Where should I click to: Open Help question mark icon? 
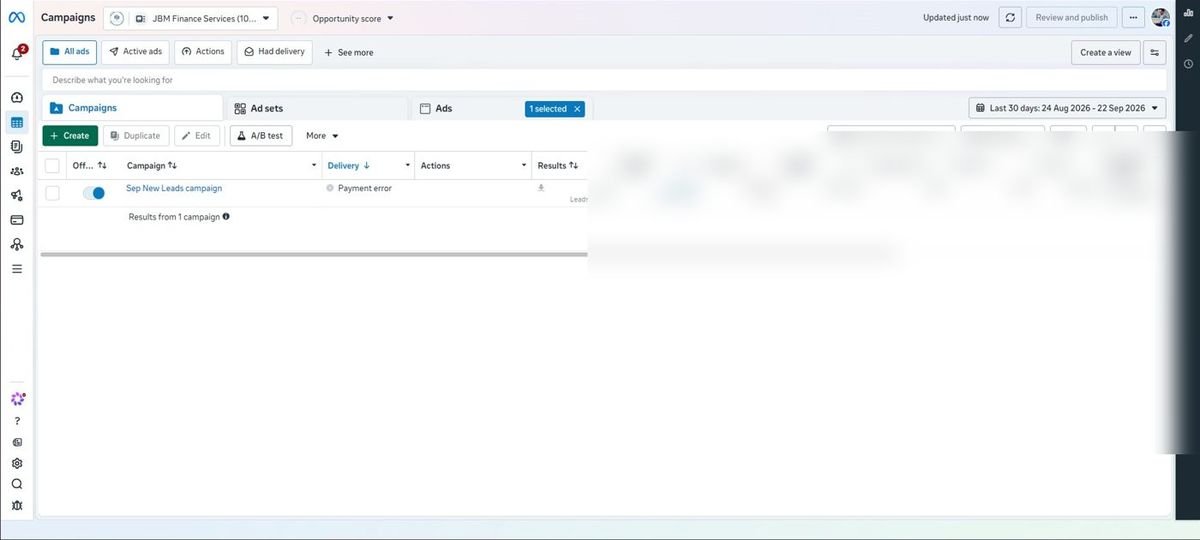coord(17,421)
